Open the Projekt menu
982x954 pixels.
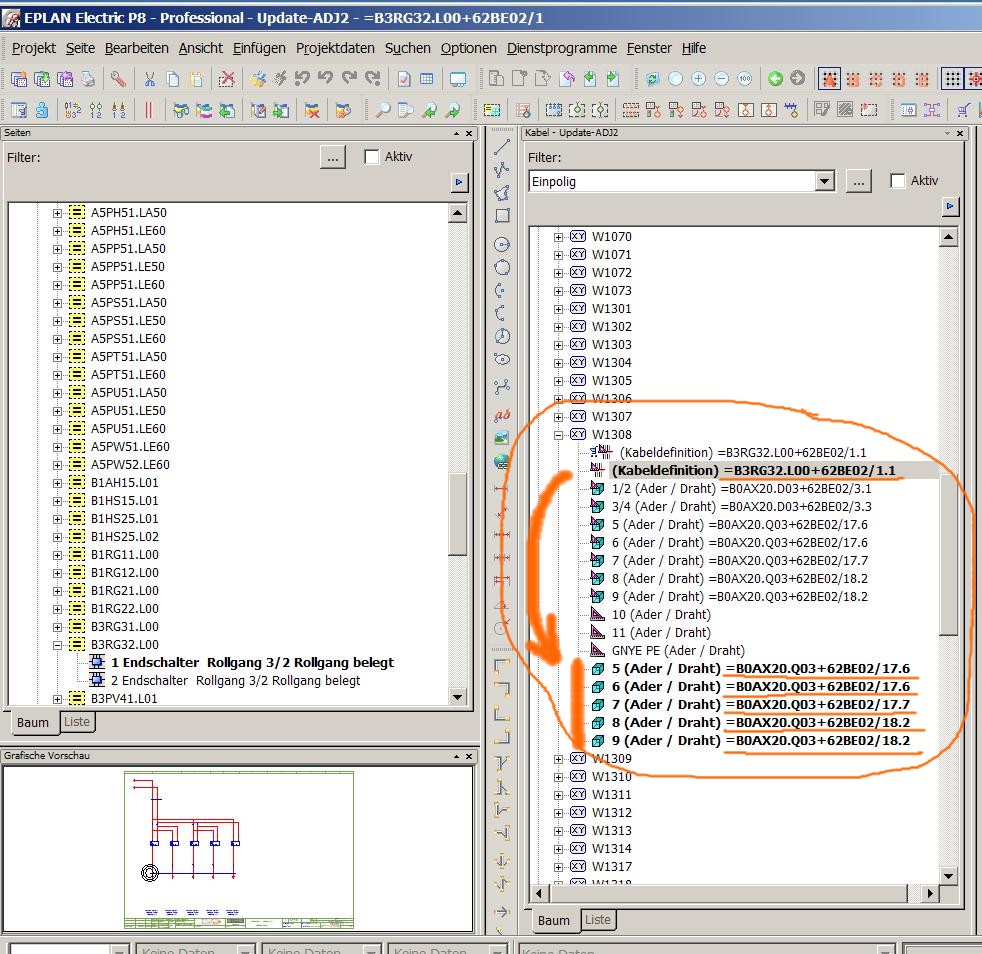pos(34,48)
